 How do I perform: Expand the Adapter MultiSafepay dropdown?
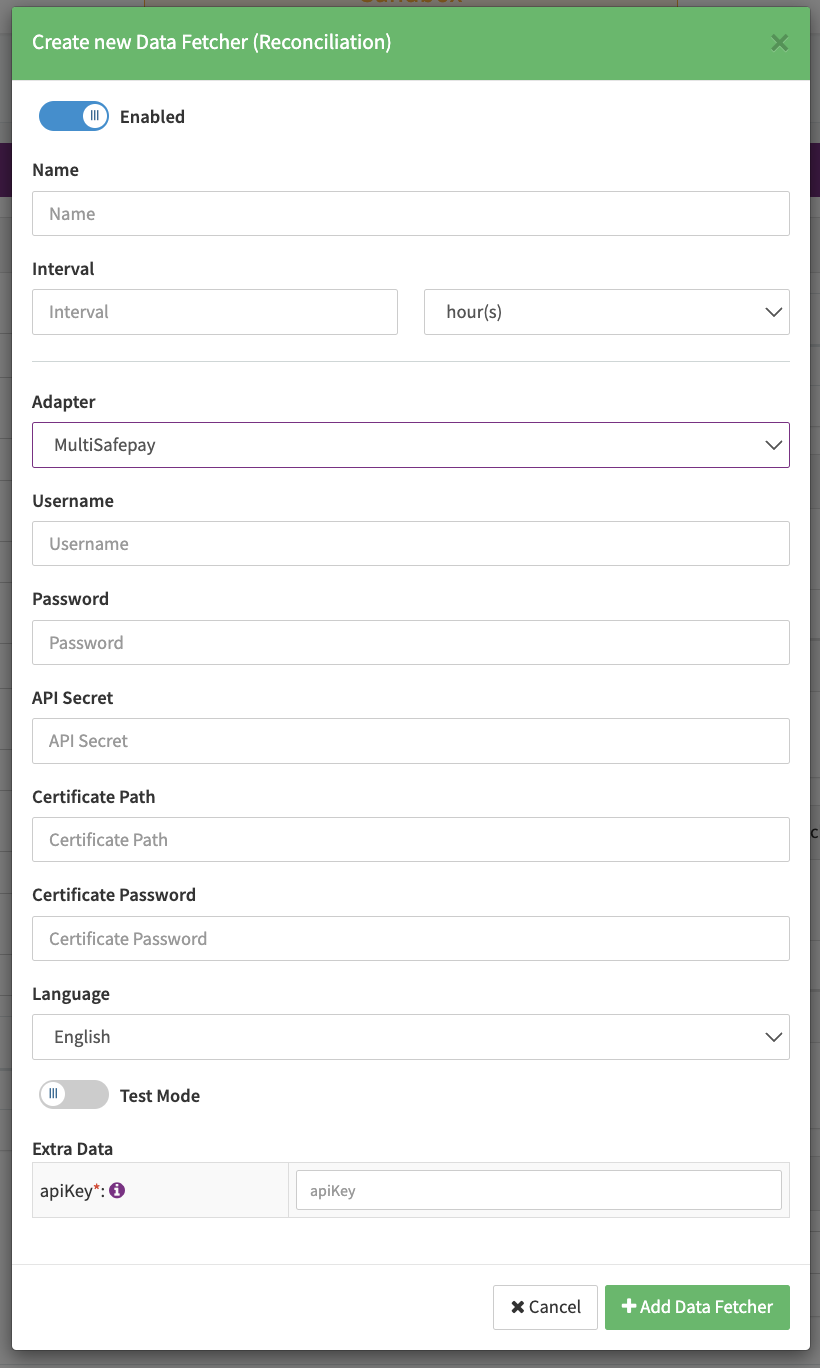(410, 445)
